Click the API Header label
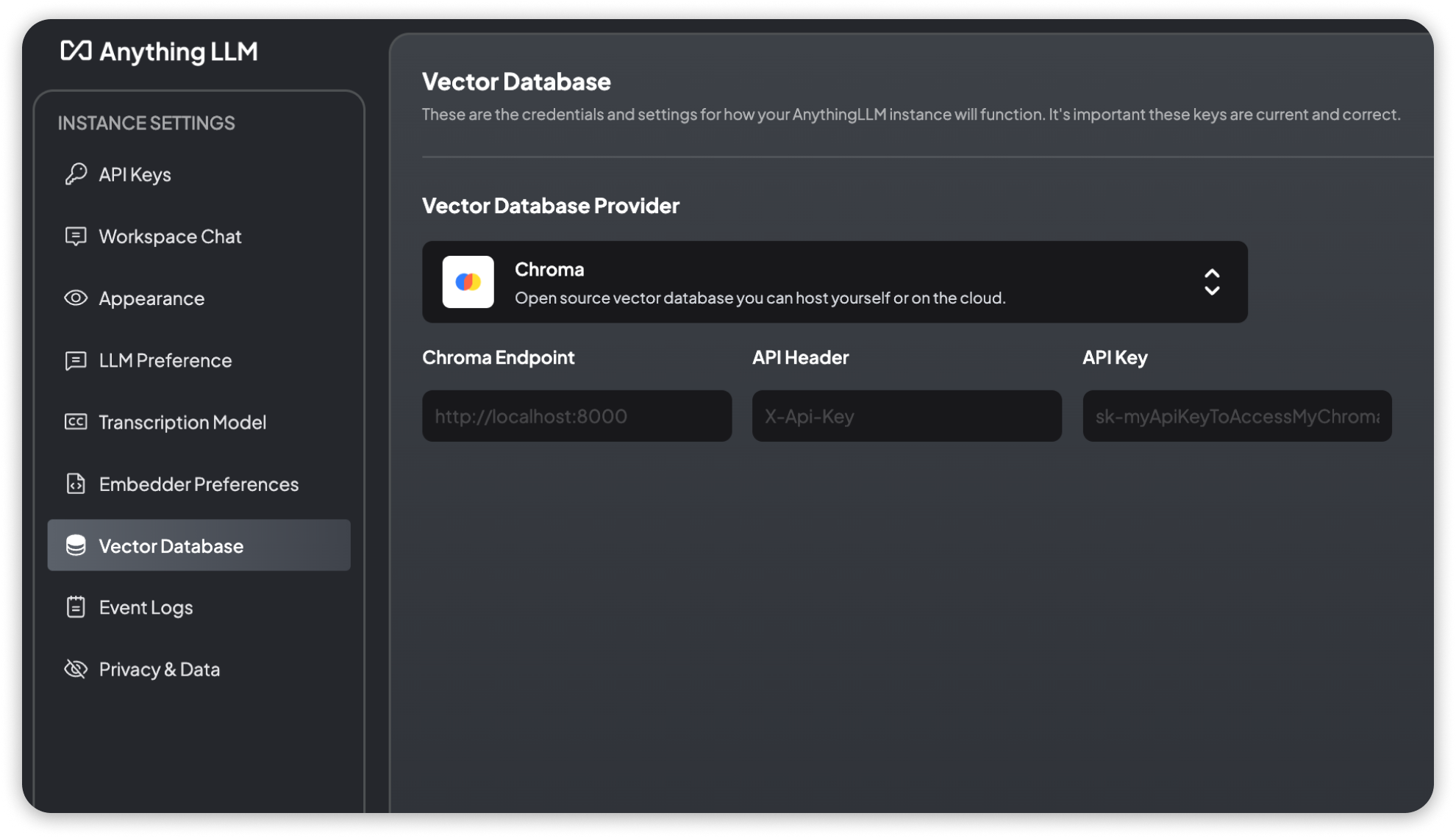Image resolution: width=1456 pixels, height=838 pixels. (x=800, y=357)
